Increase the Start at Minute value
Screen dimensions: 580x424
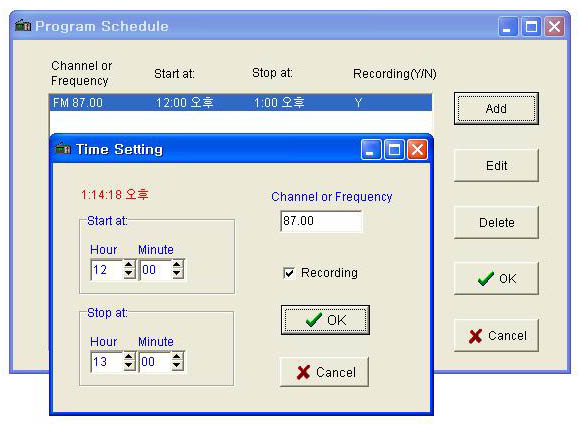click(x=177, y=265)
